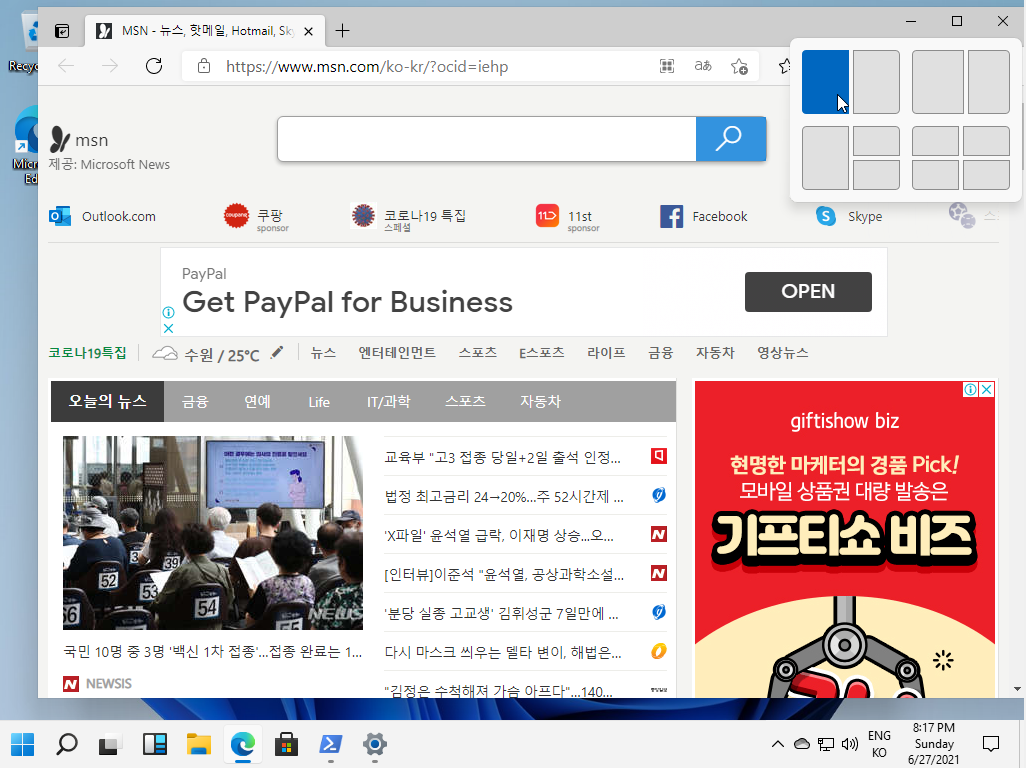Click the back arrow in Edge
1026x768 pixels.
[66, 66]
